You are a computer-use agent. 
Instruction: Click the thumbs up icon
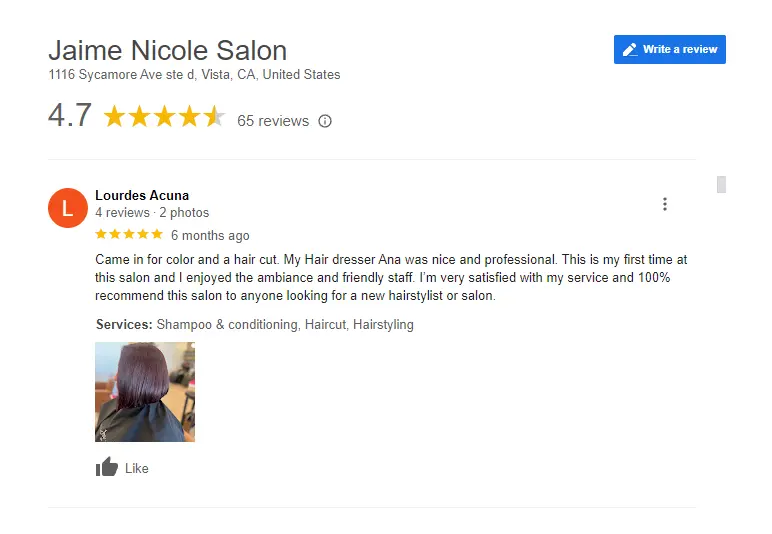107,467
